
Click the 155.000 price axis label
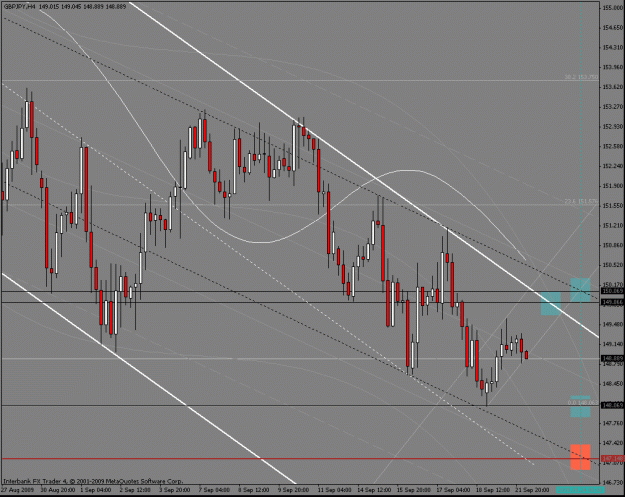pyautogui.click(x=613, y=8)
